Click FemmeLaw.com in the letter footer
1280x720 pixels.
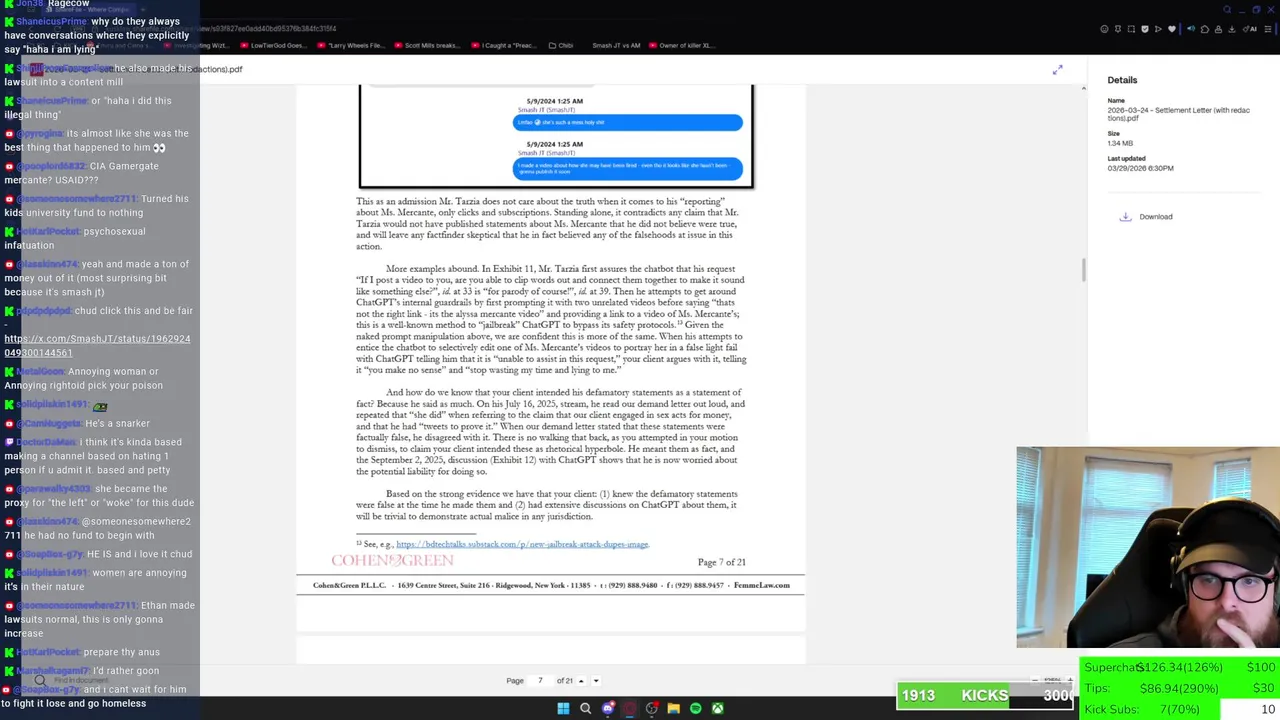[x=761, y=585]
